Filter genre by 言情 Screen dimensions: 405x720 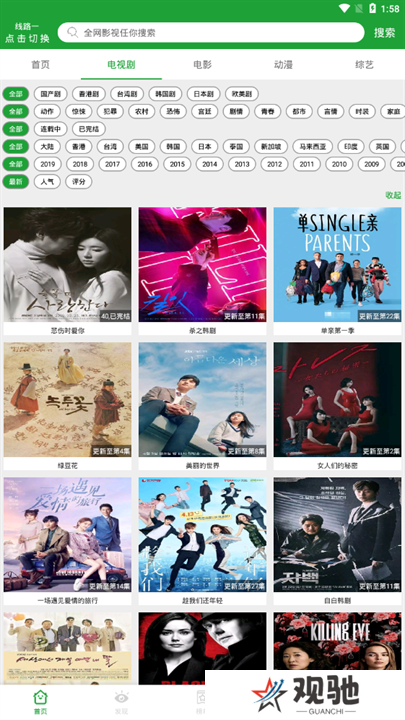tap(330, 111)
